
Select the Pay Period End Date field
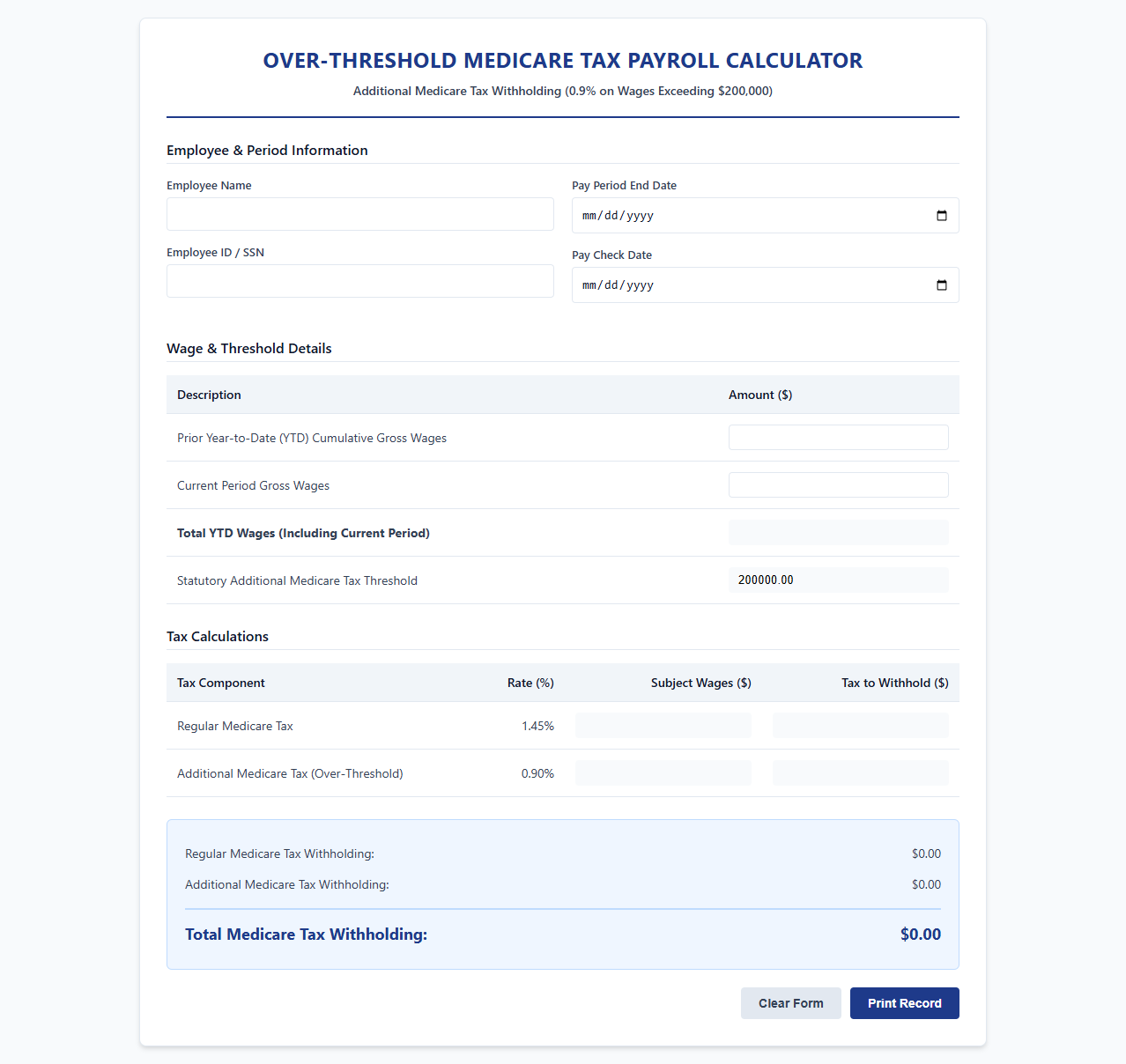coord(766,216)
